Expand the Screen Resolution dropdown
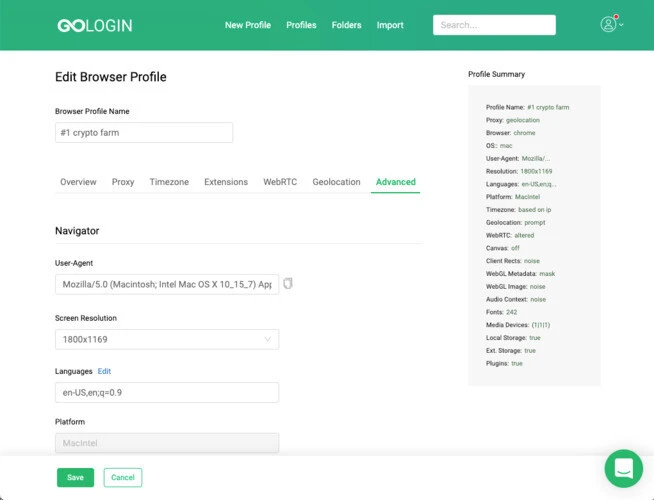 tap(167, 339)
